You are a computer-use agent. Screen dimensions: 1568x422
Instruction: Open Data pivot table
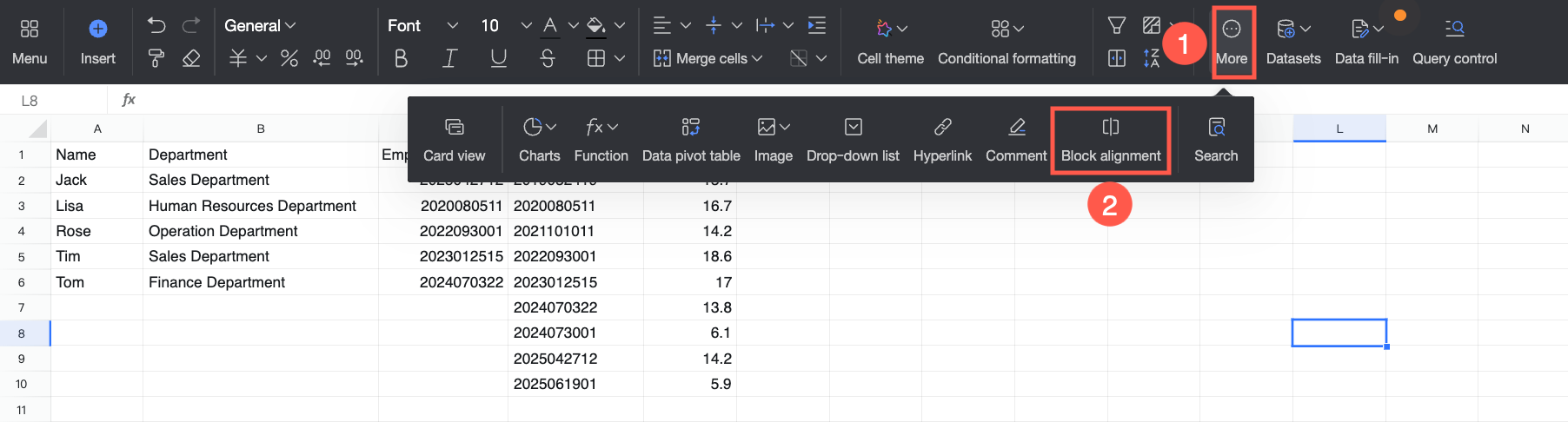coord(691,140)
